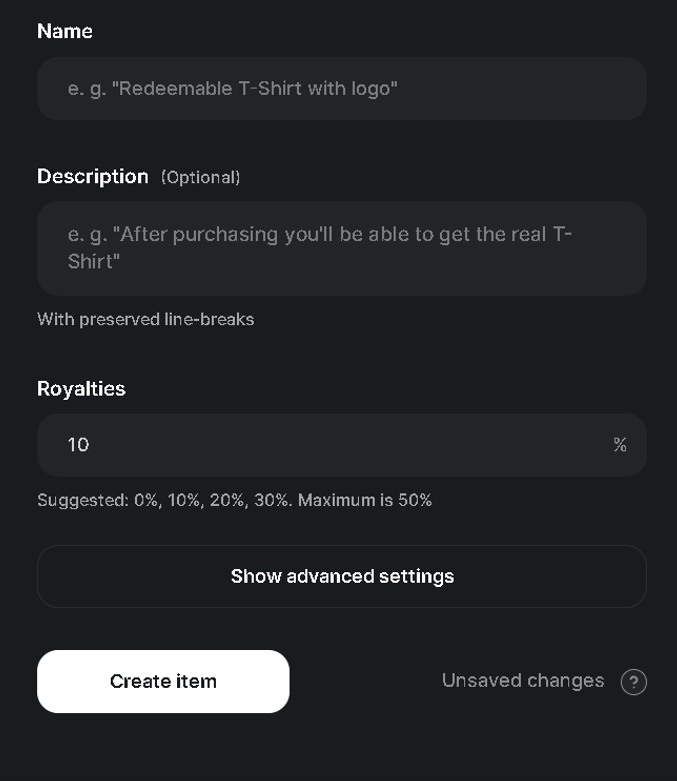Open the help question mark icon
Viewport: 677px width, 781px height.
[633, 681]
